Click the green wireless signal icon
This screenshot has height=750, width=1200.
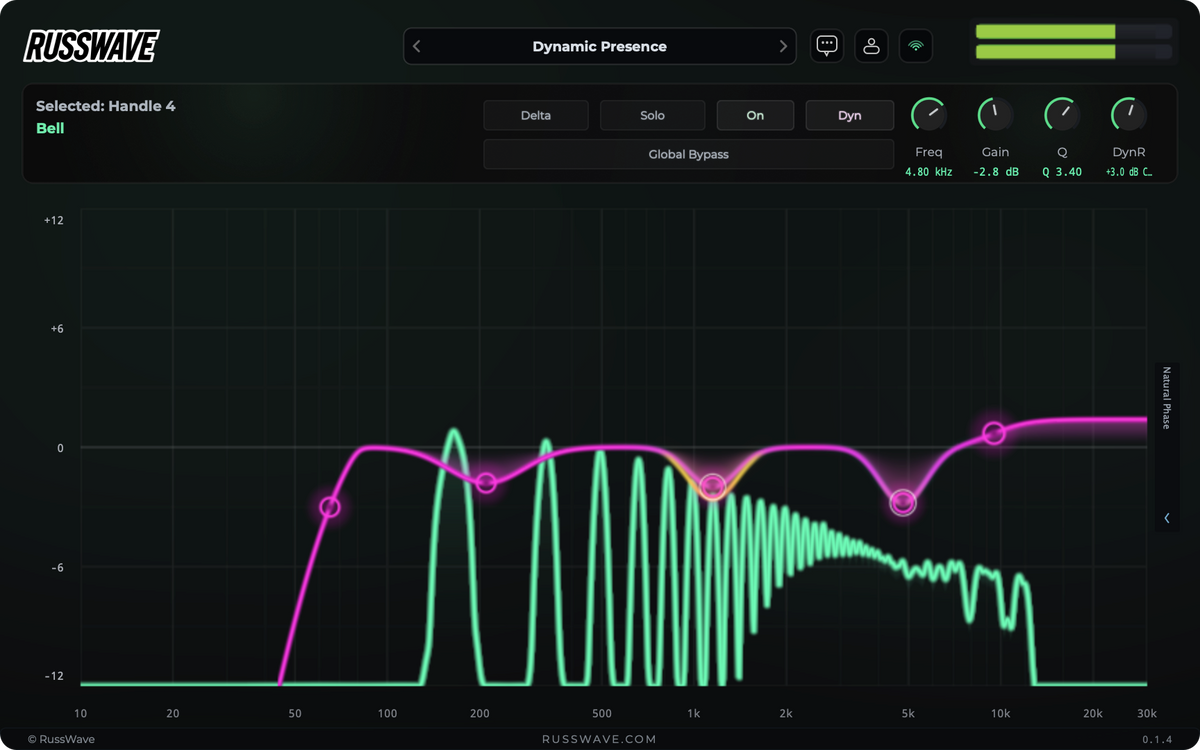(916, 46)
